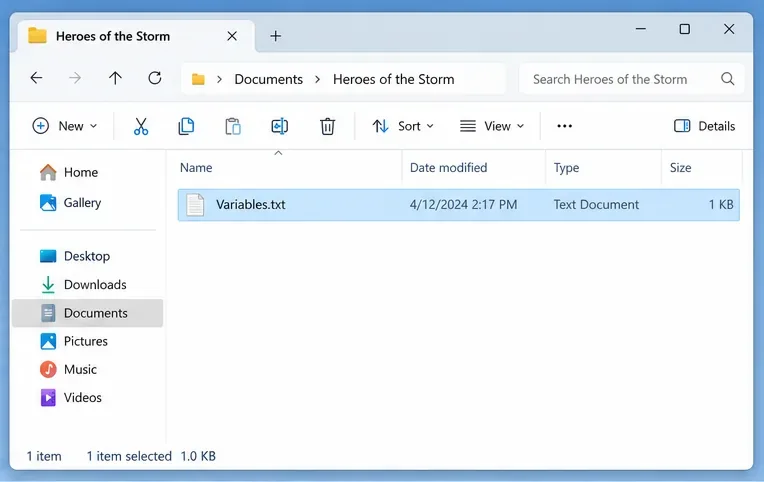Open Music in the sidebar
The image size is (764, 482).
point(68,369)
